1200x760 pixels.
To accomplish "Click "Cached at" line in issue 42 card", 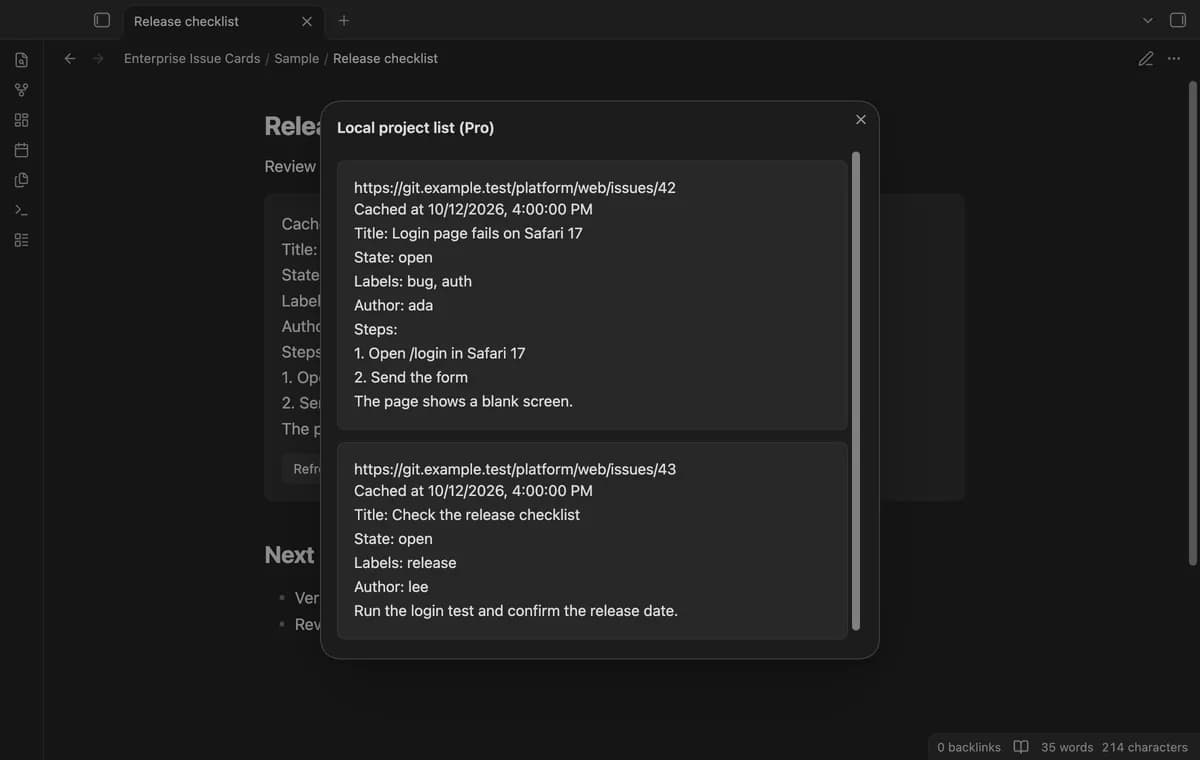I will [473, 209].
